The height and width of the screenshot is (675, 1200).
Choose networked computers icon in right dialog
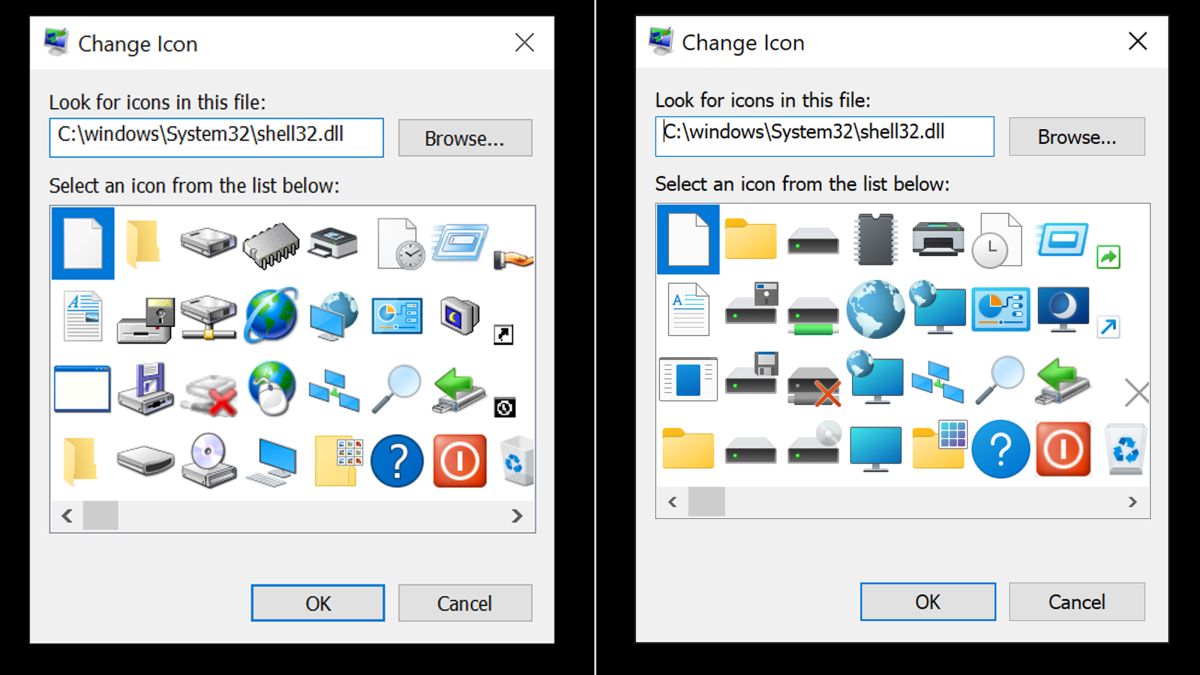click(x=938, y=381)
